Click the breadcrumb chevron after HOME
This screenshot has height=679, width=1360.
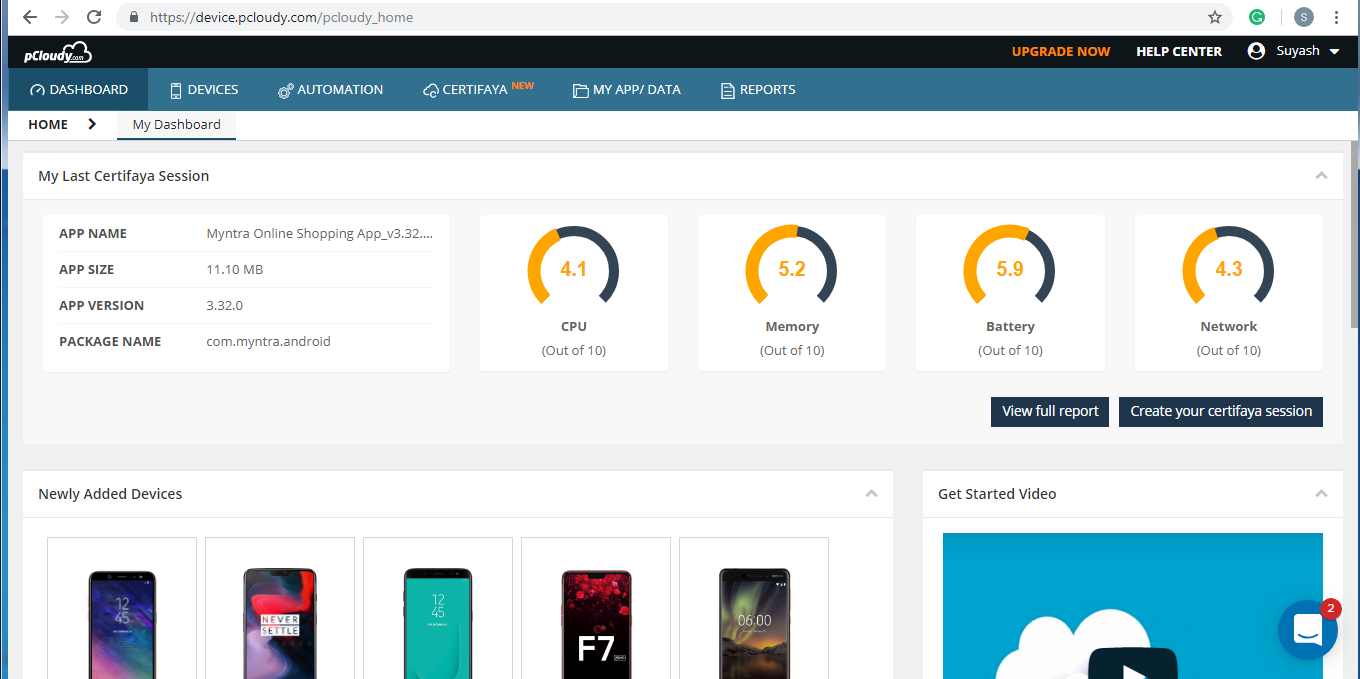(92, 124)
